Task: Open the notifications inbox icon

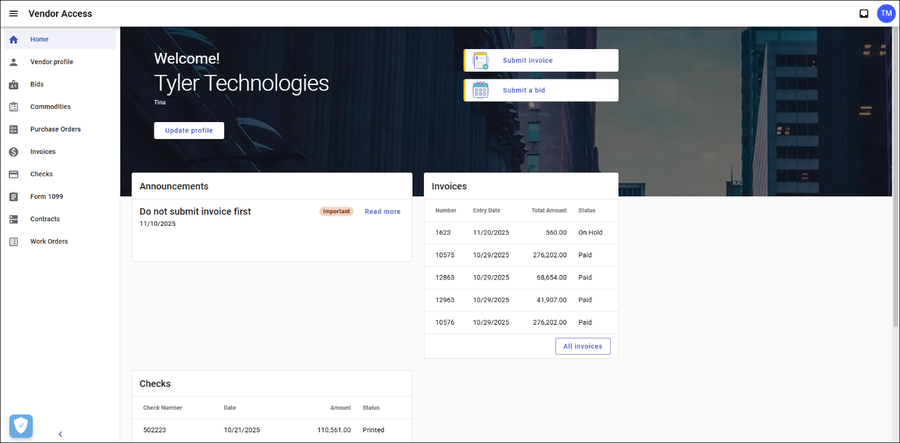Action: pyautogui.click(x=864, y=14)
